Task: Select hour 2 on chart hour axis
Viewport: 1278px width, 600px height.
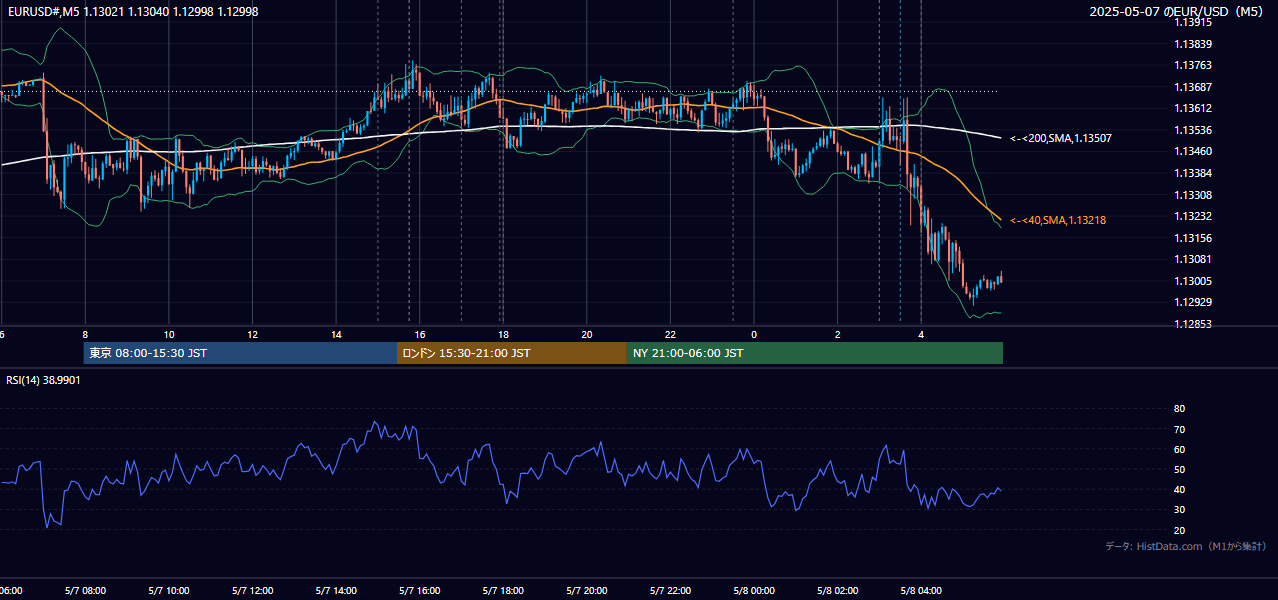Action: tap(838, 334)
